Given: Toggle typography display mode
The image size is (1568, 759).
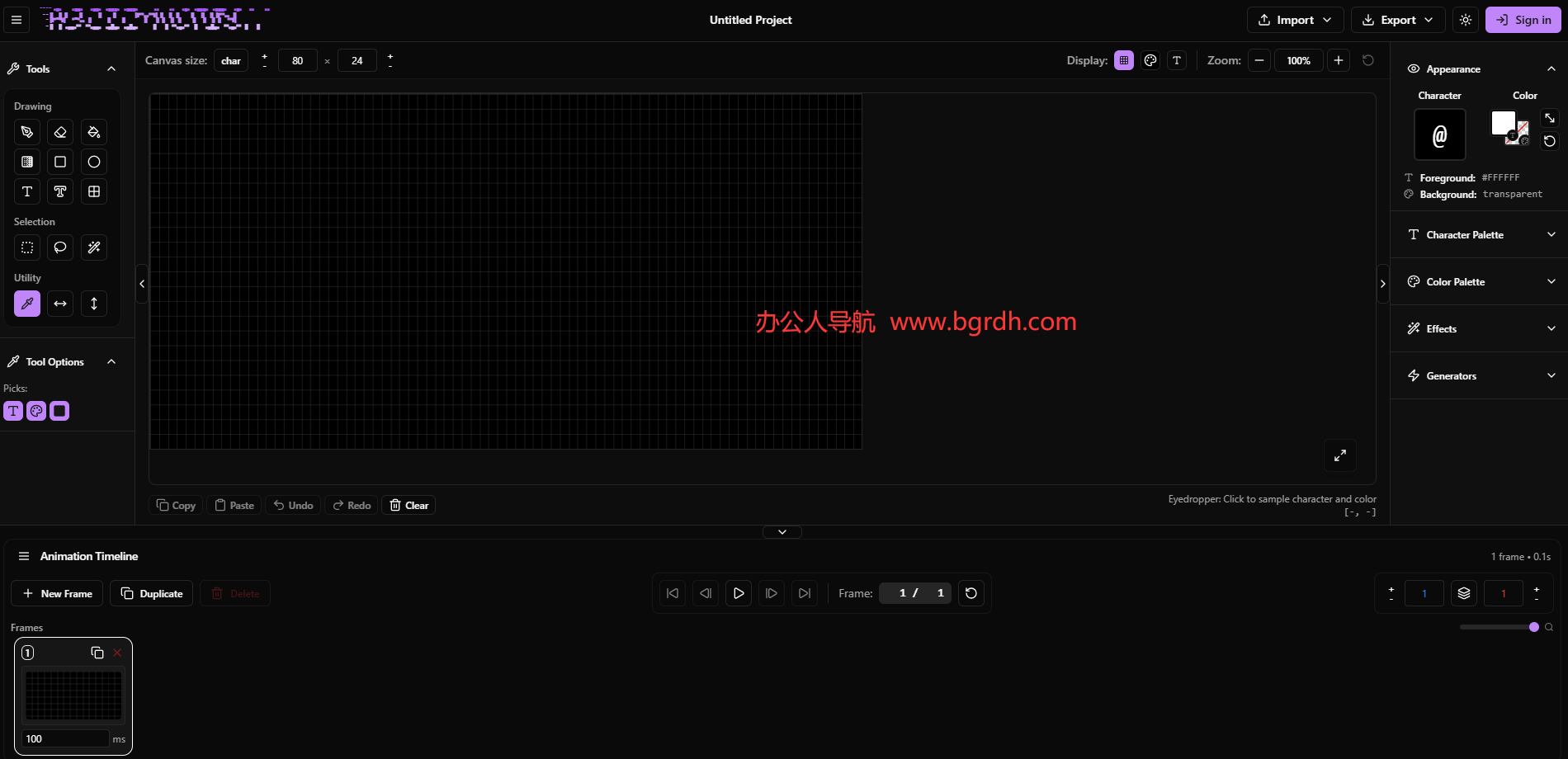Looking at the screenshot, I should coord(1176,59).
